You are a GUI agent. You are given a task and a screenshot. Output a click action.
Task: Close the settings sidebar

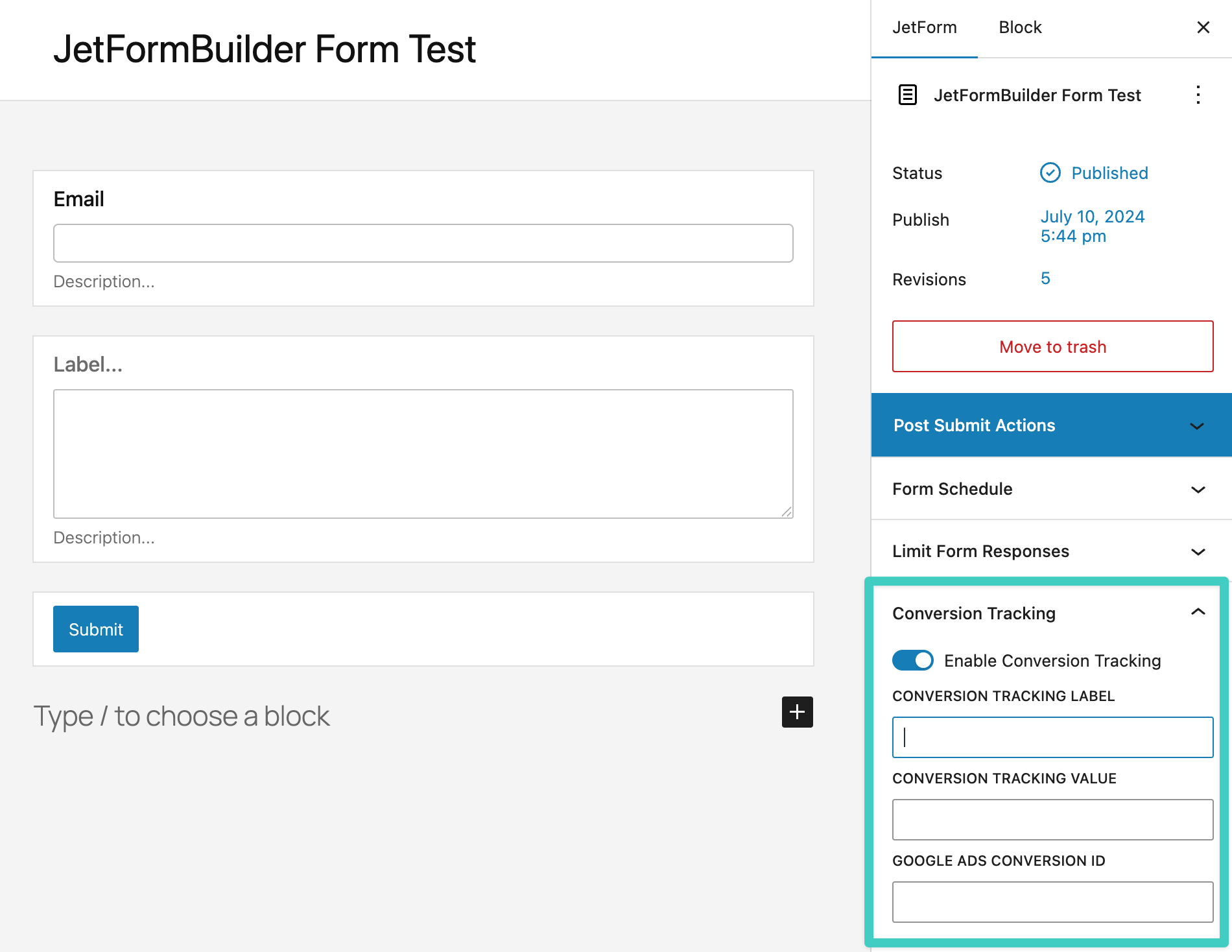tap(1203, 27)
